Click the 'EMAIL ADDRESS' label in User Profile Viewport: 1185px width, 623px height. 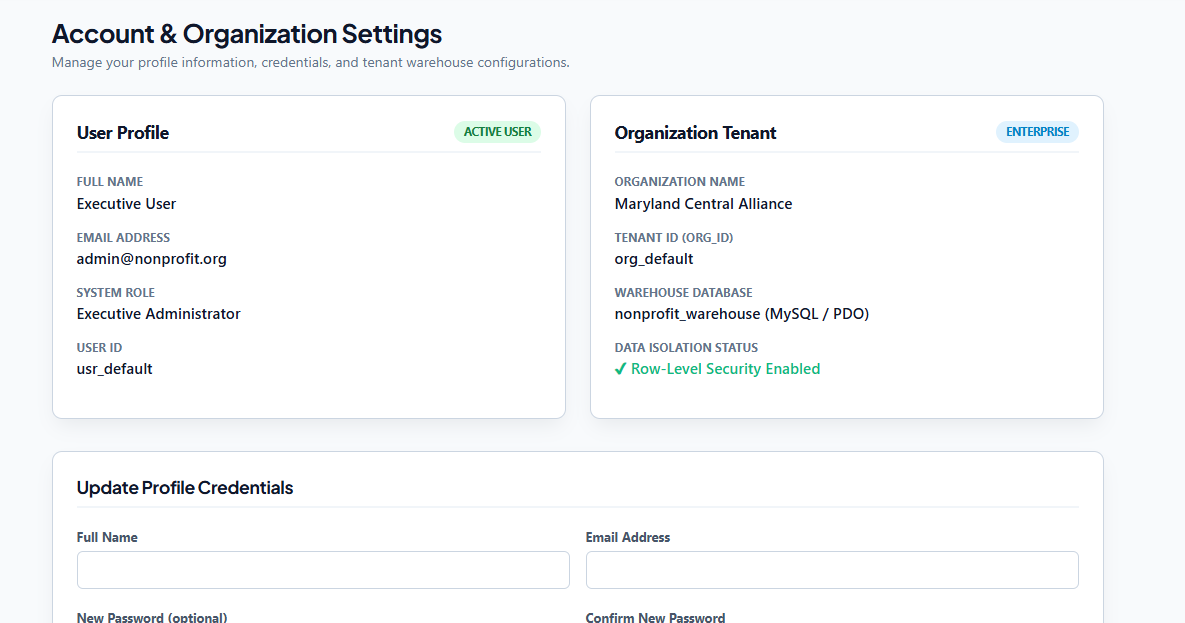123,237
